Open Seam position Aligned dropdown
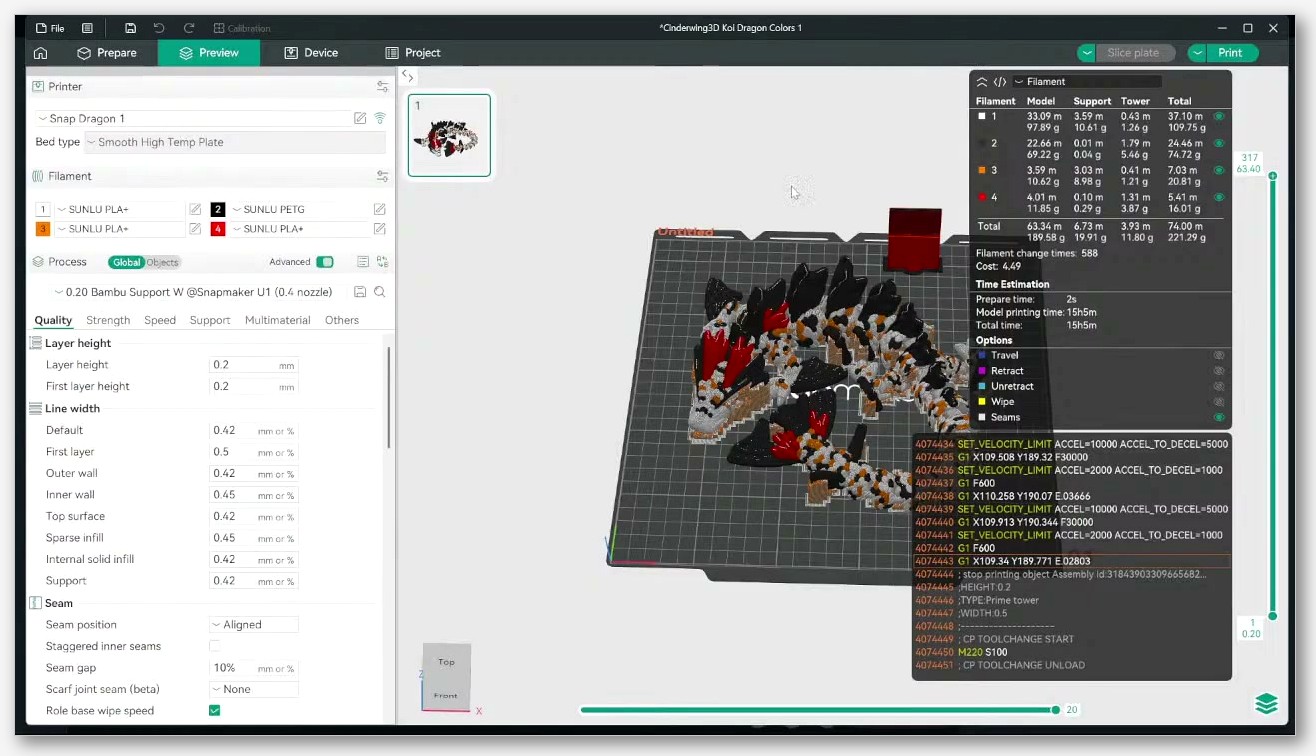Screen dimensions: 1316x756 (254, 624)
